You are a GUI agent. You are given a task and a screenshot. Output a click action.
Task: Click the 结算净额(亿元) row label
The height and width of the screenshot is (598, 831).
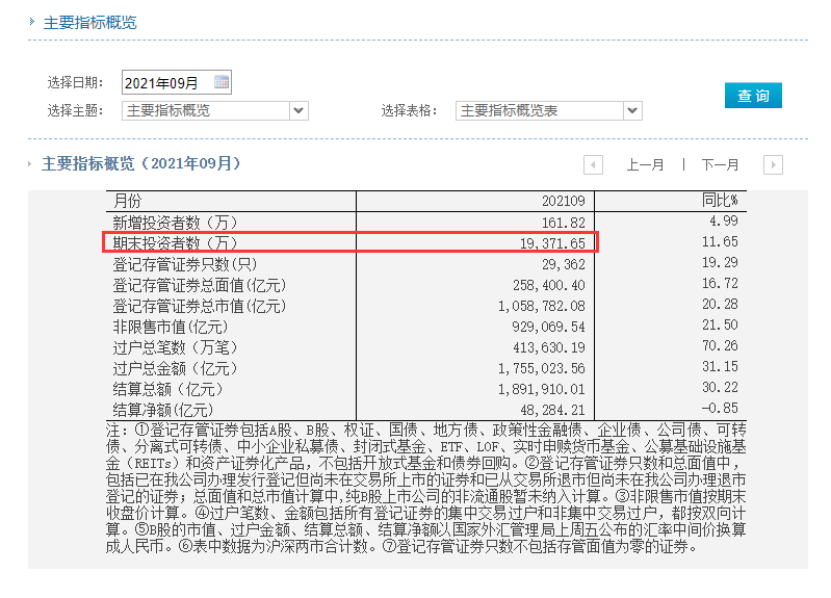(x=163, y=409)
